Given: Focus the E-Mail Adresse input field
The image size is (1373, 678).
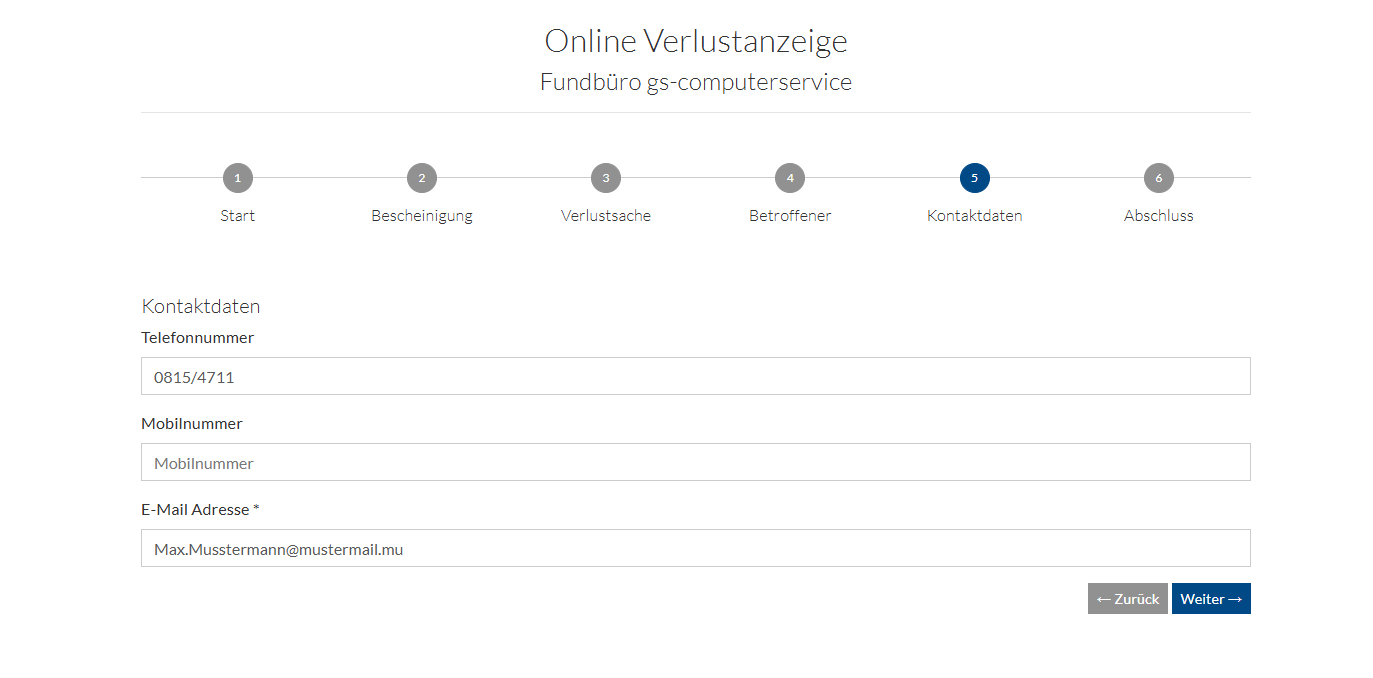Looking at the screenshot, I should point(695,549).
